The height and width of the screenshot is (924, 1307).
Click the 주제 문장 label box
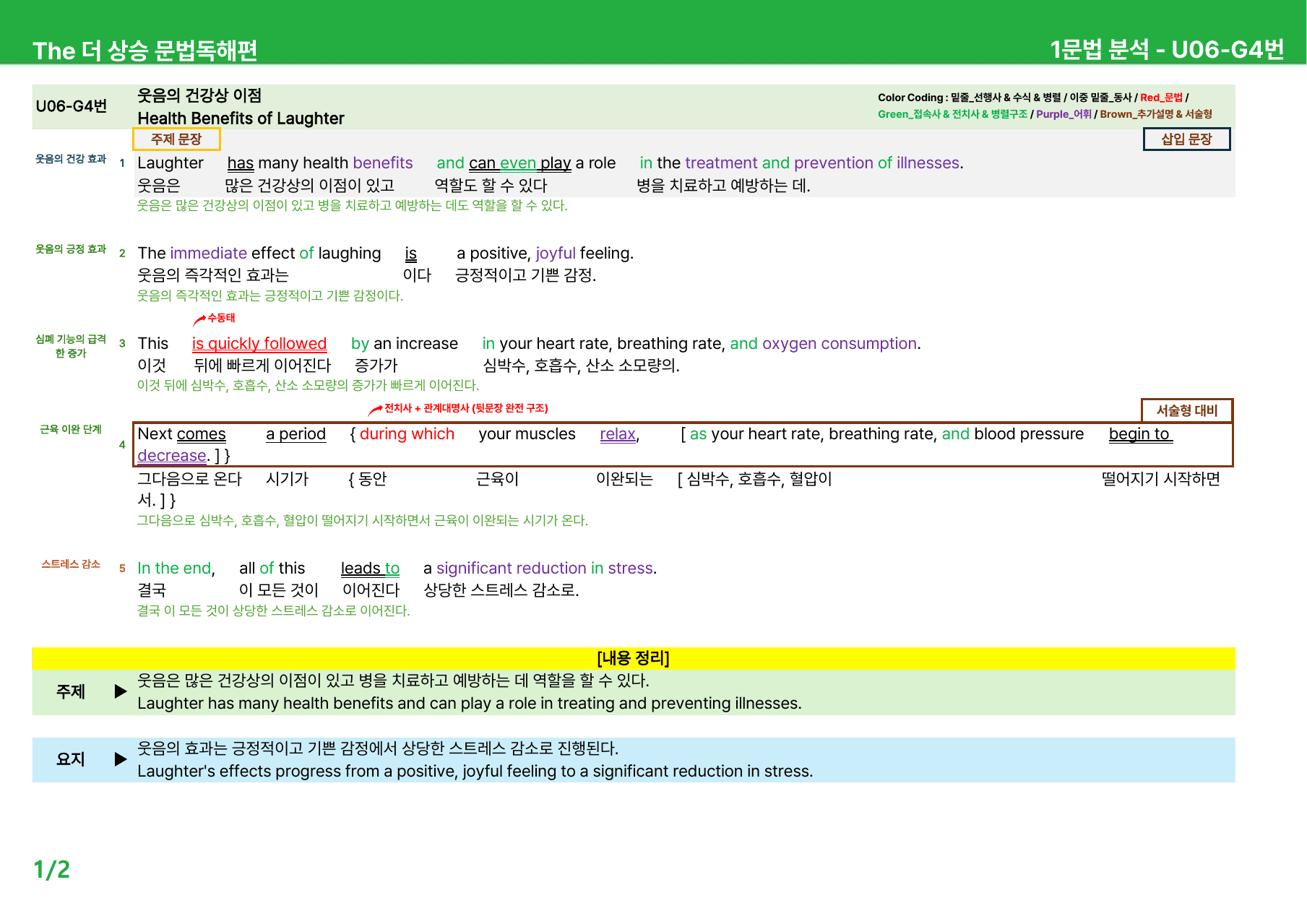176,139
